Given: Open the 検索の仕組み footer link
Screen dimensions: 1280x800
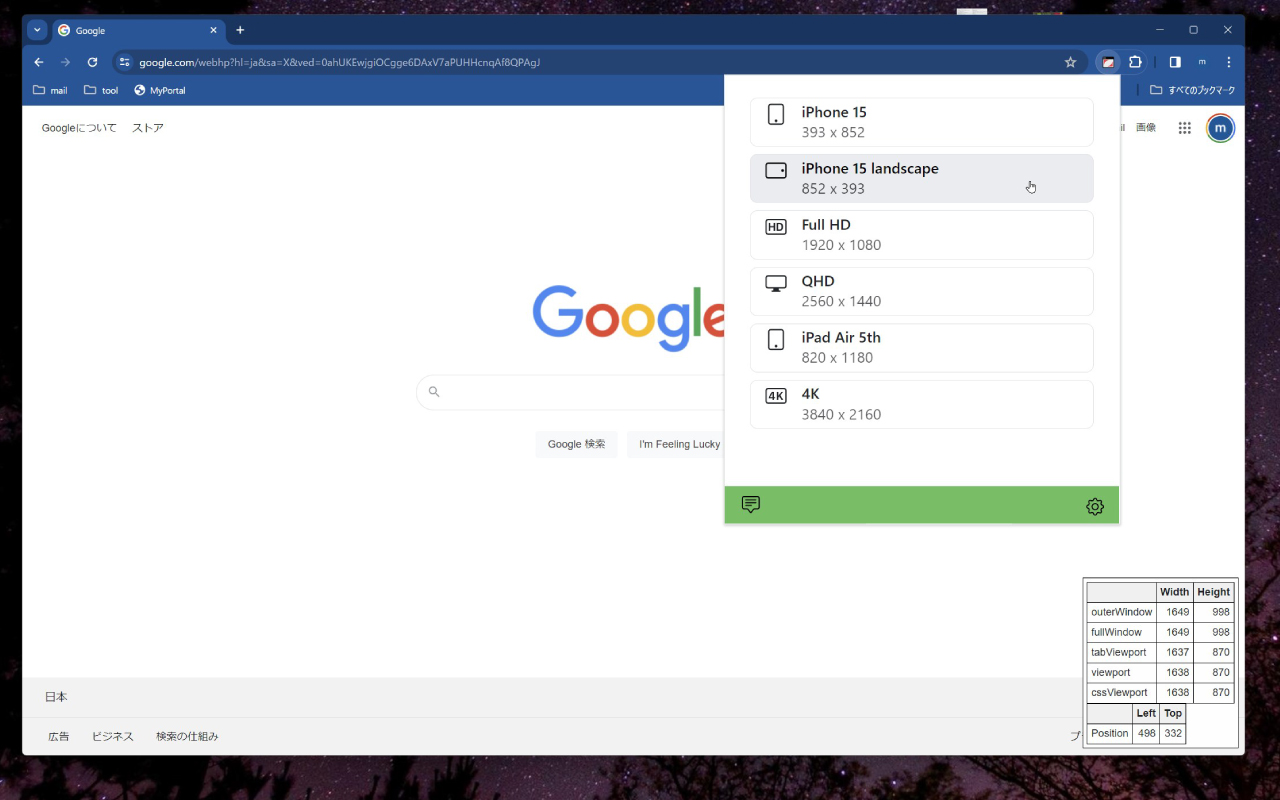Looking at the screenshot, I should point(187,736).
